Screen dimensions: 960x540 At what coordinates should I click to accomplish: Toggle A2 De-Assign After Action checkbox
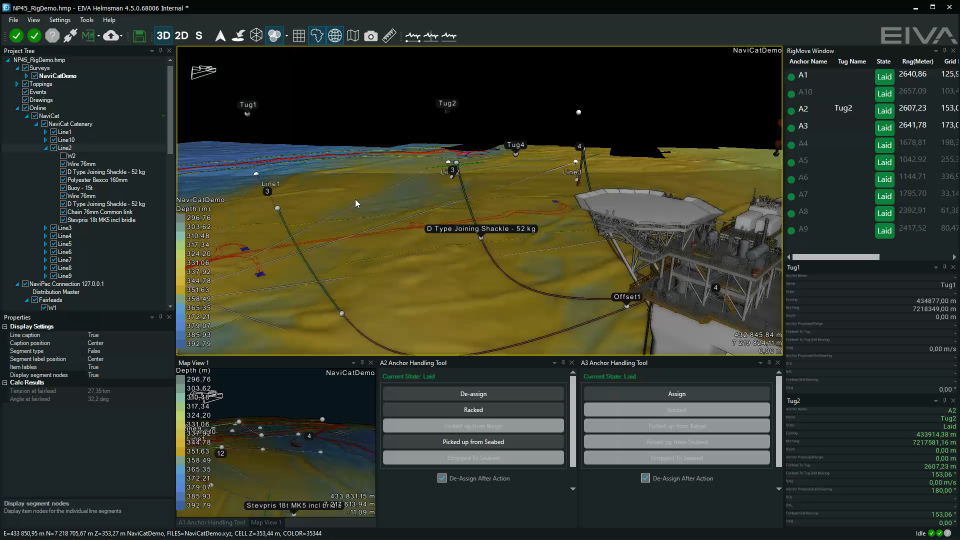pos(442,478)
